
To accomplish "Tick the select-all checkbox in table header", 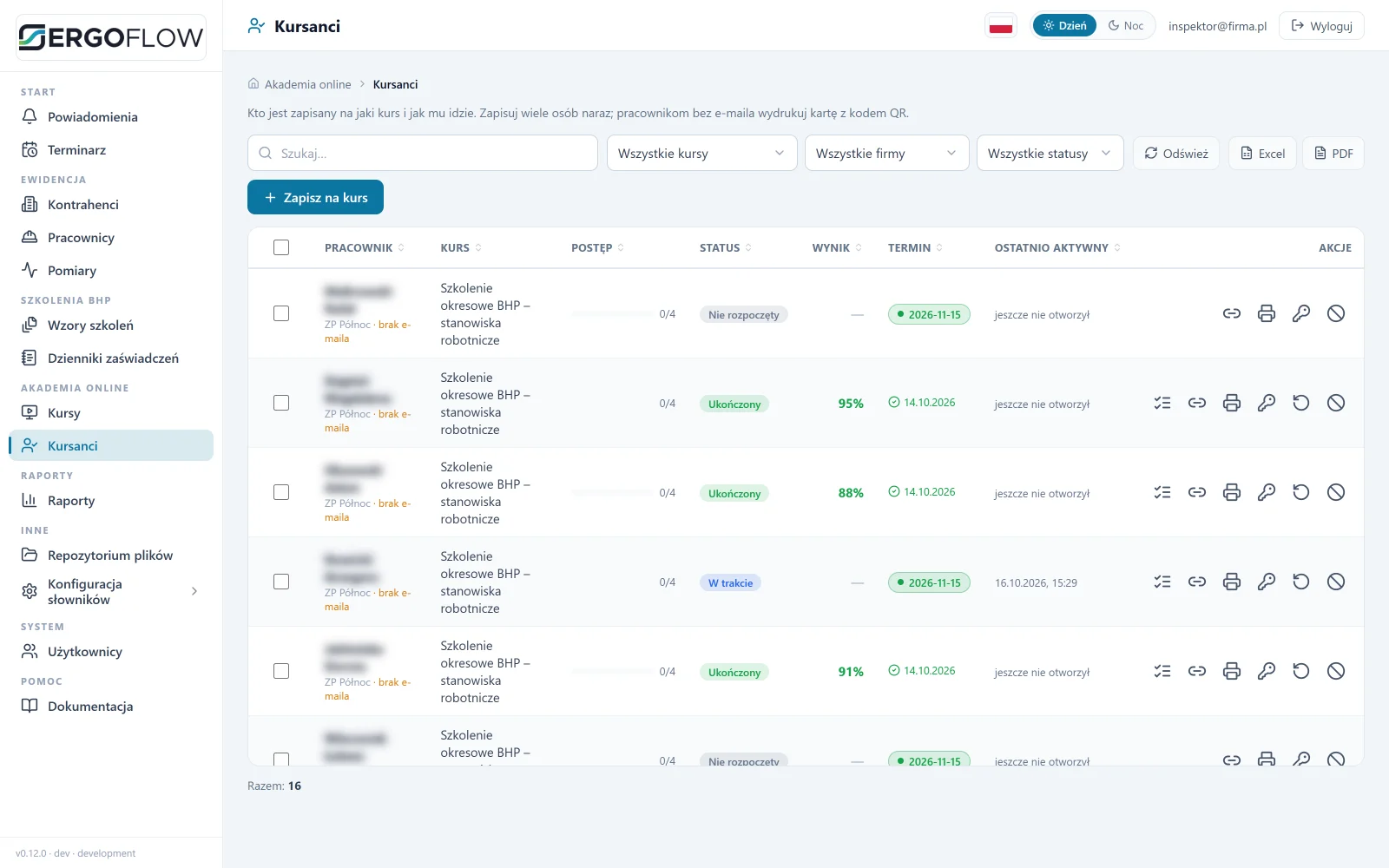I will click(x=281, y=247).
